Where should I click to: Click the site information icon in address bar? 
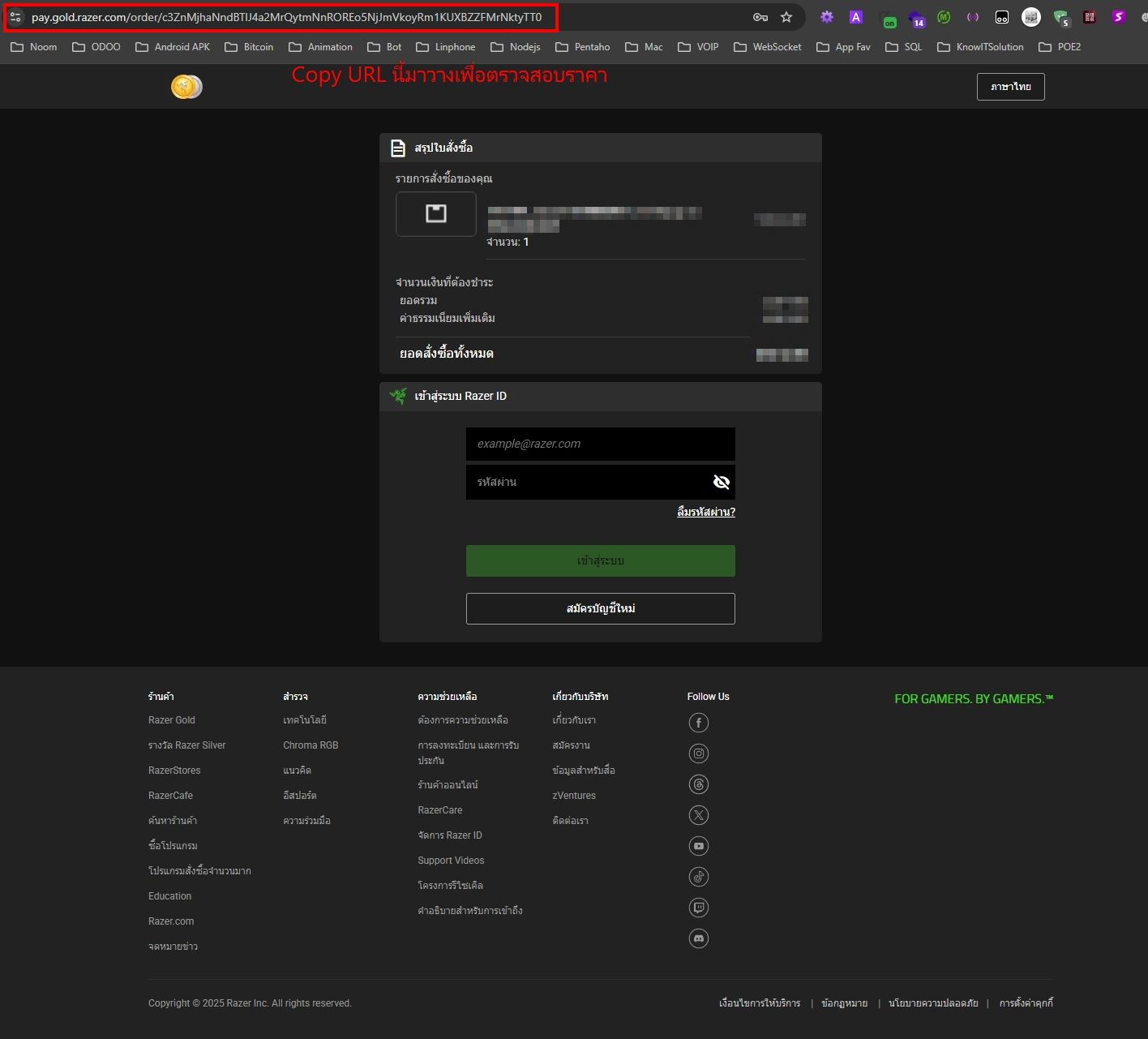15,17
